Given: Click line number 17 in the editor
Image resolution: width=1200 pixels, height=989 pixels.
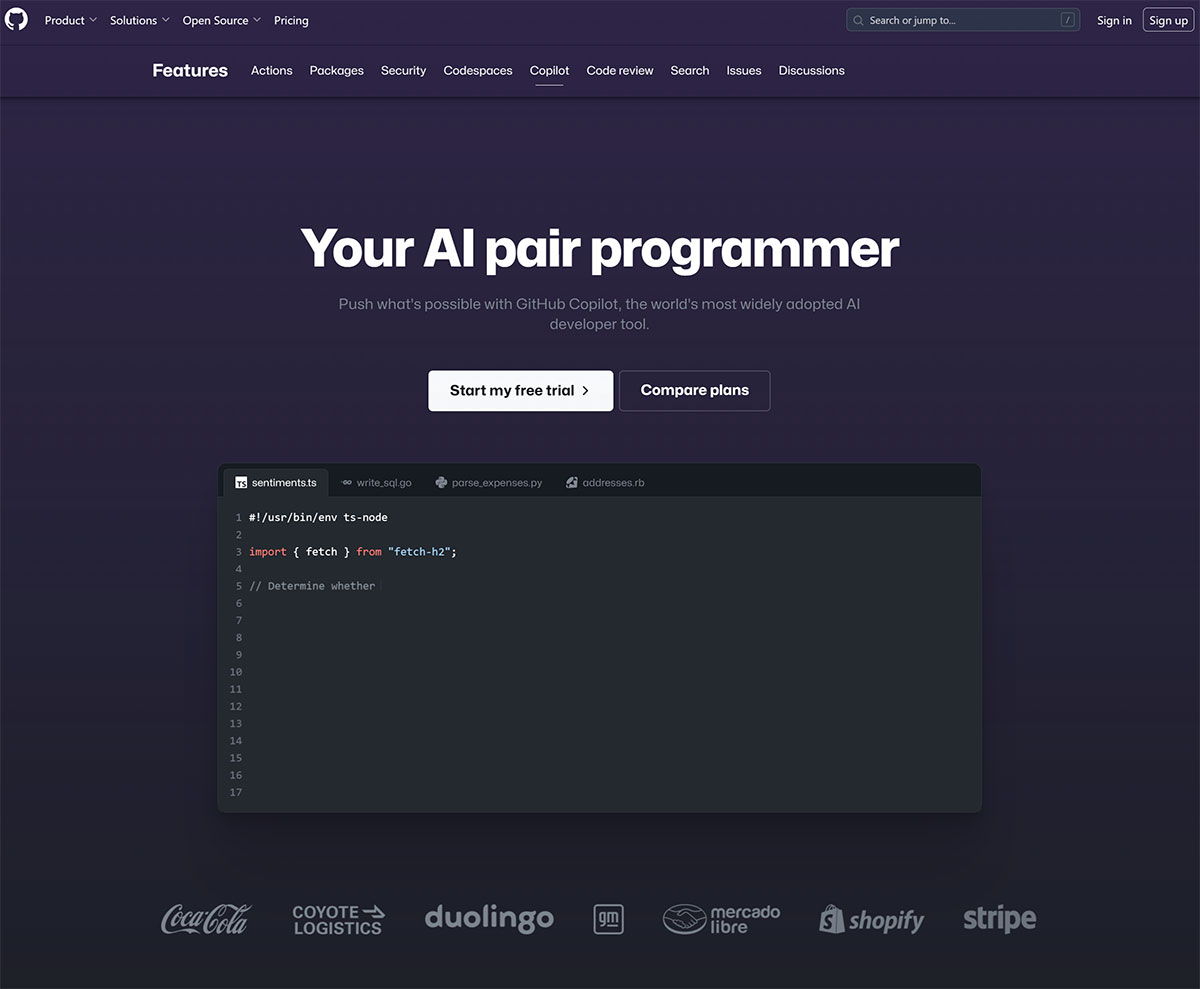Looking at the screenshot, I should click(236, 793).
